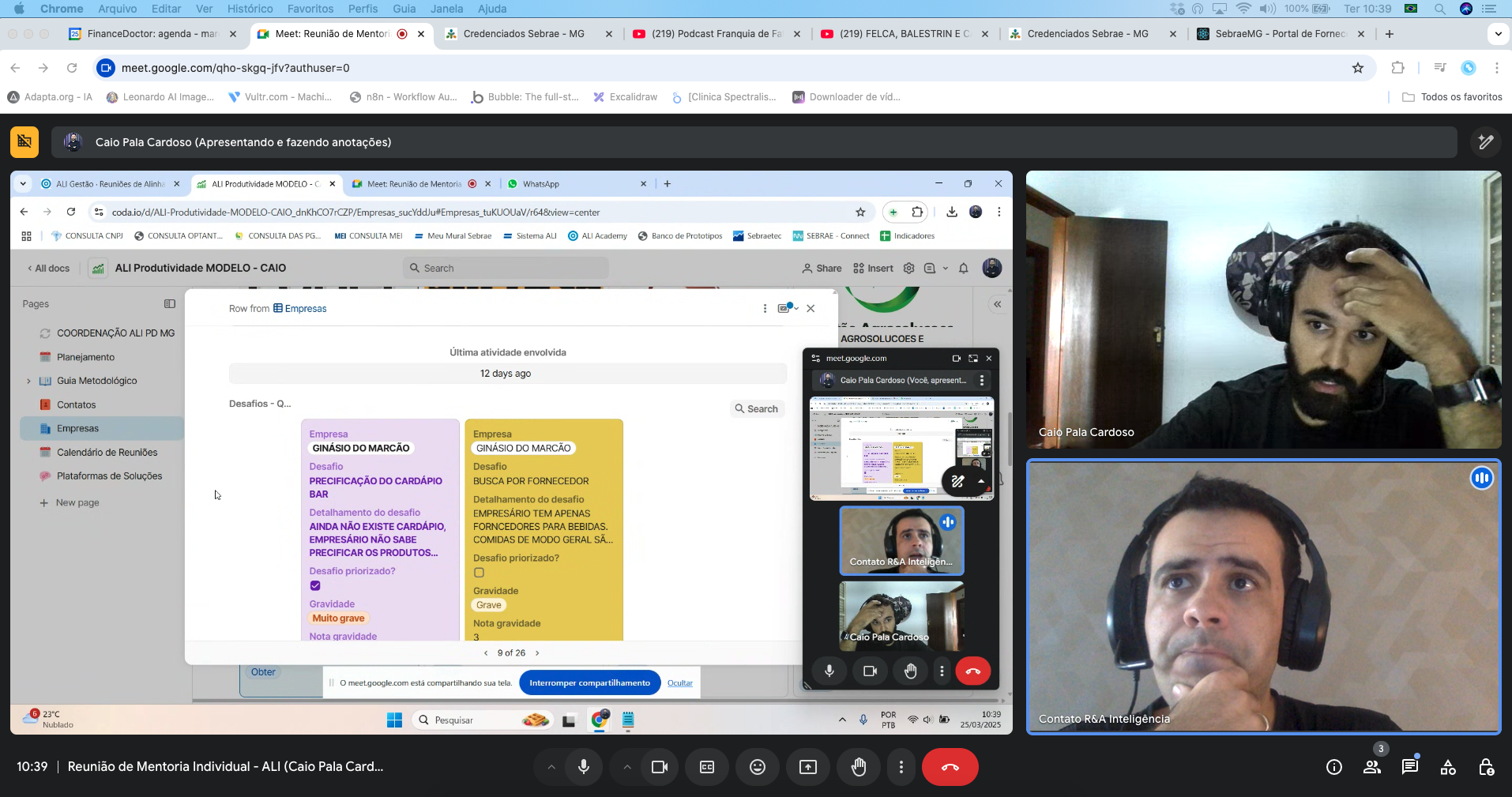The image size is (1512, 797).
Task: Click the Ocultar link in sharing bar
Action: pyautogui.click(x=680, y=683)
